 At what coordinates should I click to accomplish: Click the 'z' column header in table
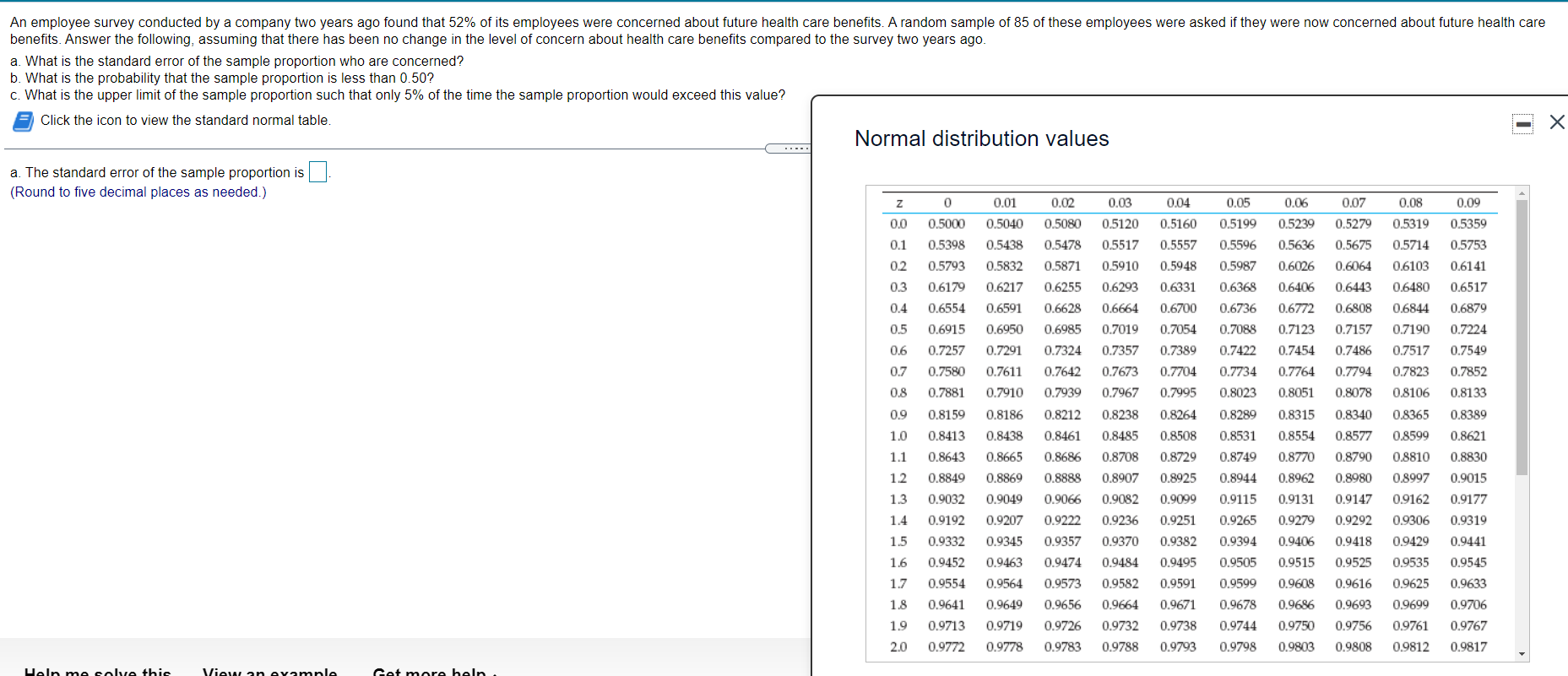[899, 203]
